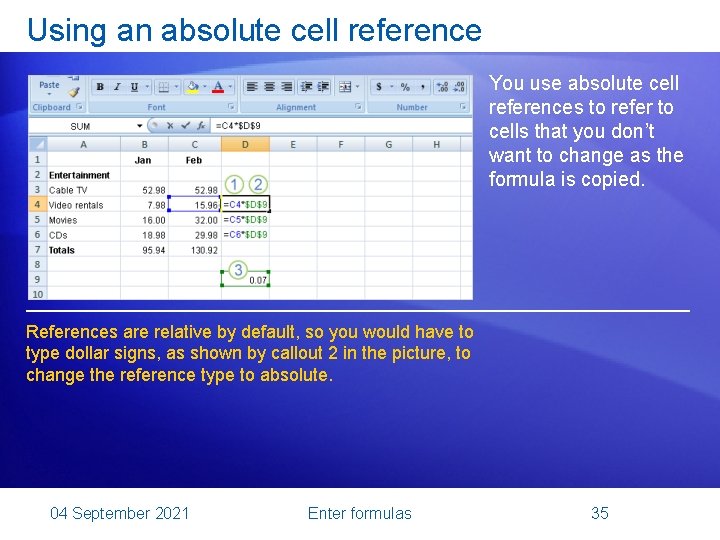This screenshot has width=720, height=540.
Task: Align text right in the ribbon
Action: [x=287, y=87]
